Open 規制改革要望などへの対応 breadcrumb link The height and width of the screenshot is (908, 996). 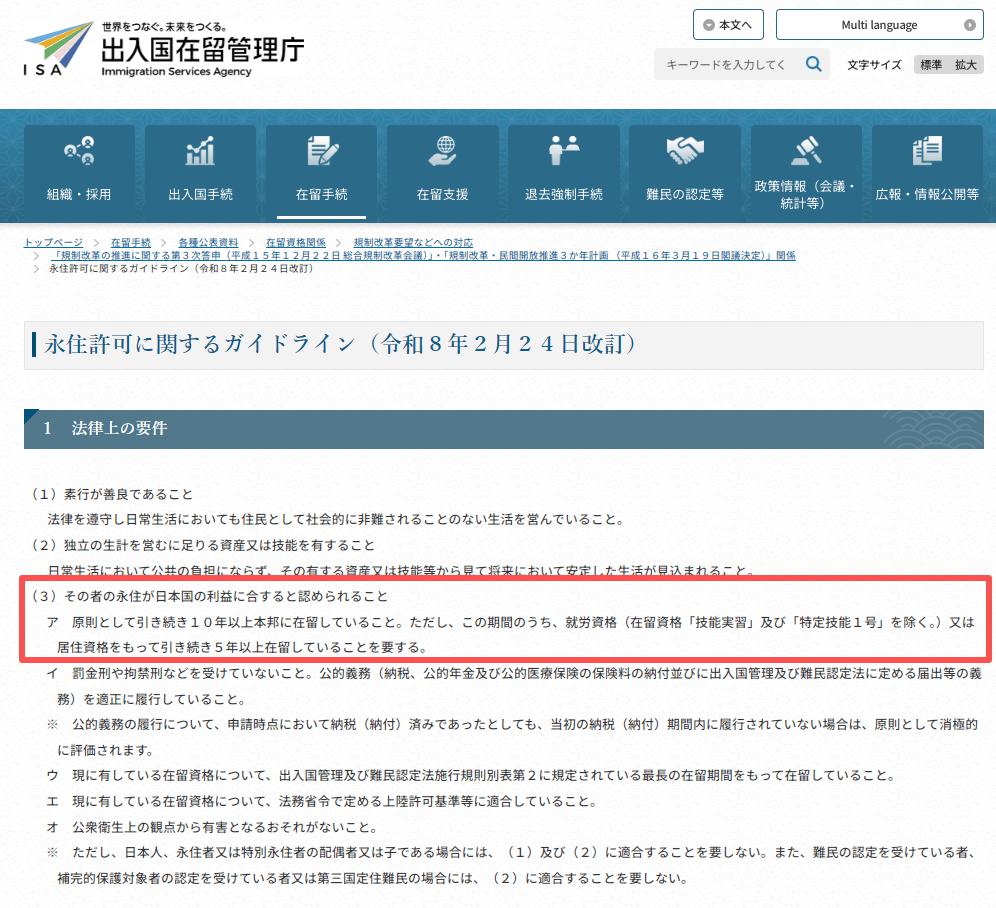click(x=413, y=243)
